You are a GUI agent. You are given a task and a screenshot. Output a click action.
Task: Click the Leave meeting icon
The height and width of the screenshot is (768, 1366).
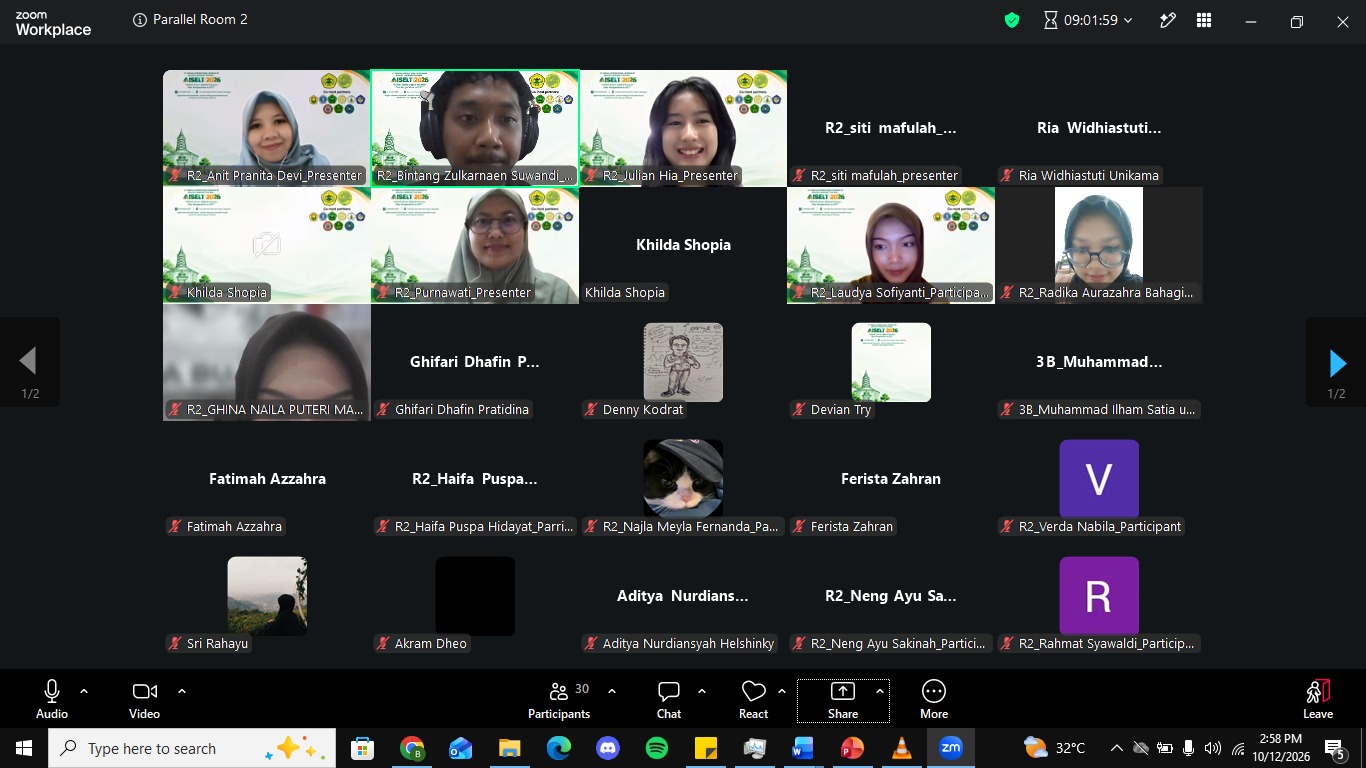pos(1318,691)
